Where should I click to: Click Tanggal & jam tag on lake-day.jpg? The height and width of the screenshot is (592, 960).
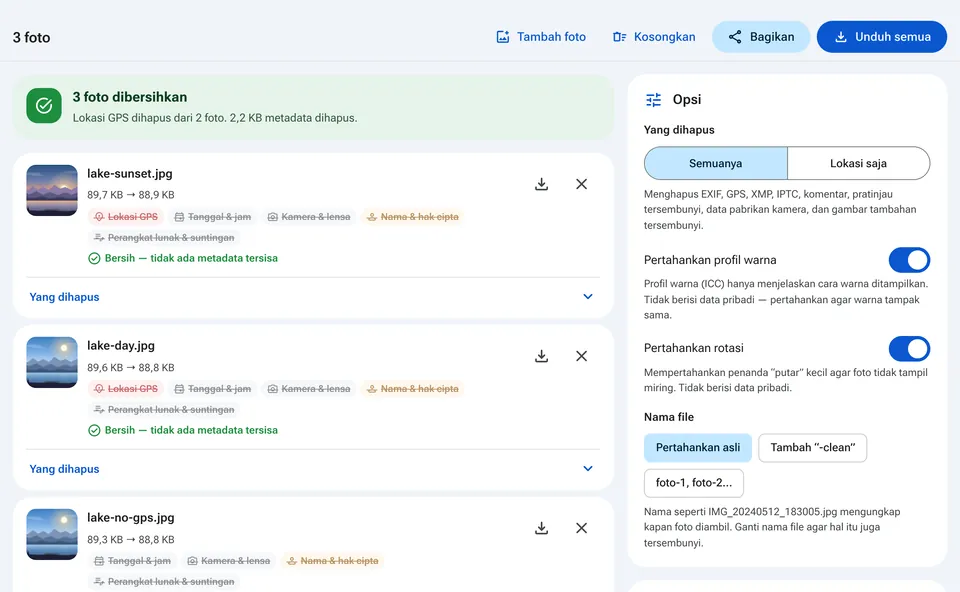pyautogui.click(x=213, y=389)
